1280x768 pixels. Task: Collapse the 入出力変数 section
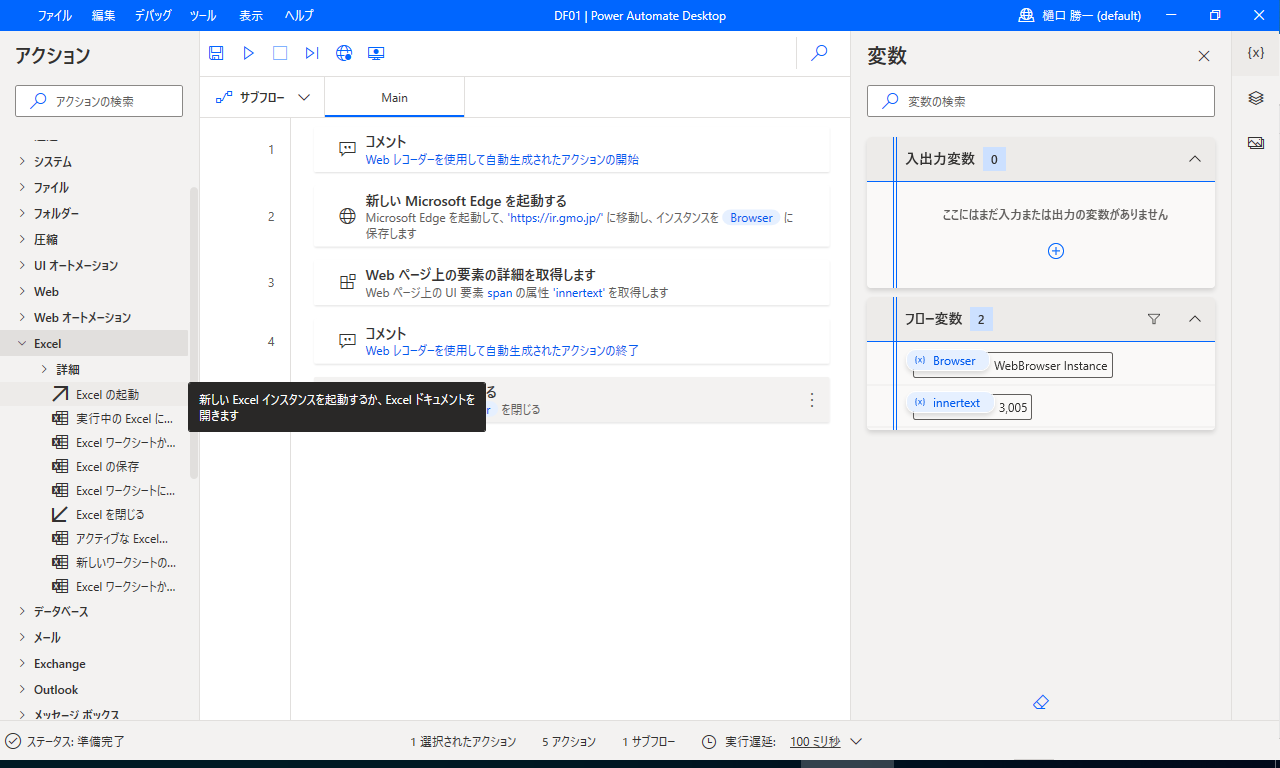click(x=1194, y=159)
